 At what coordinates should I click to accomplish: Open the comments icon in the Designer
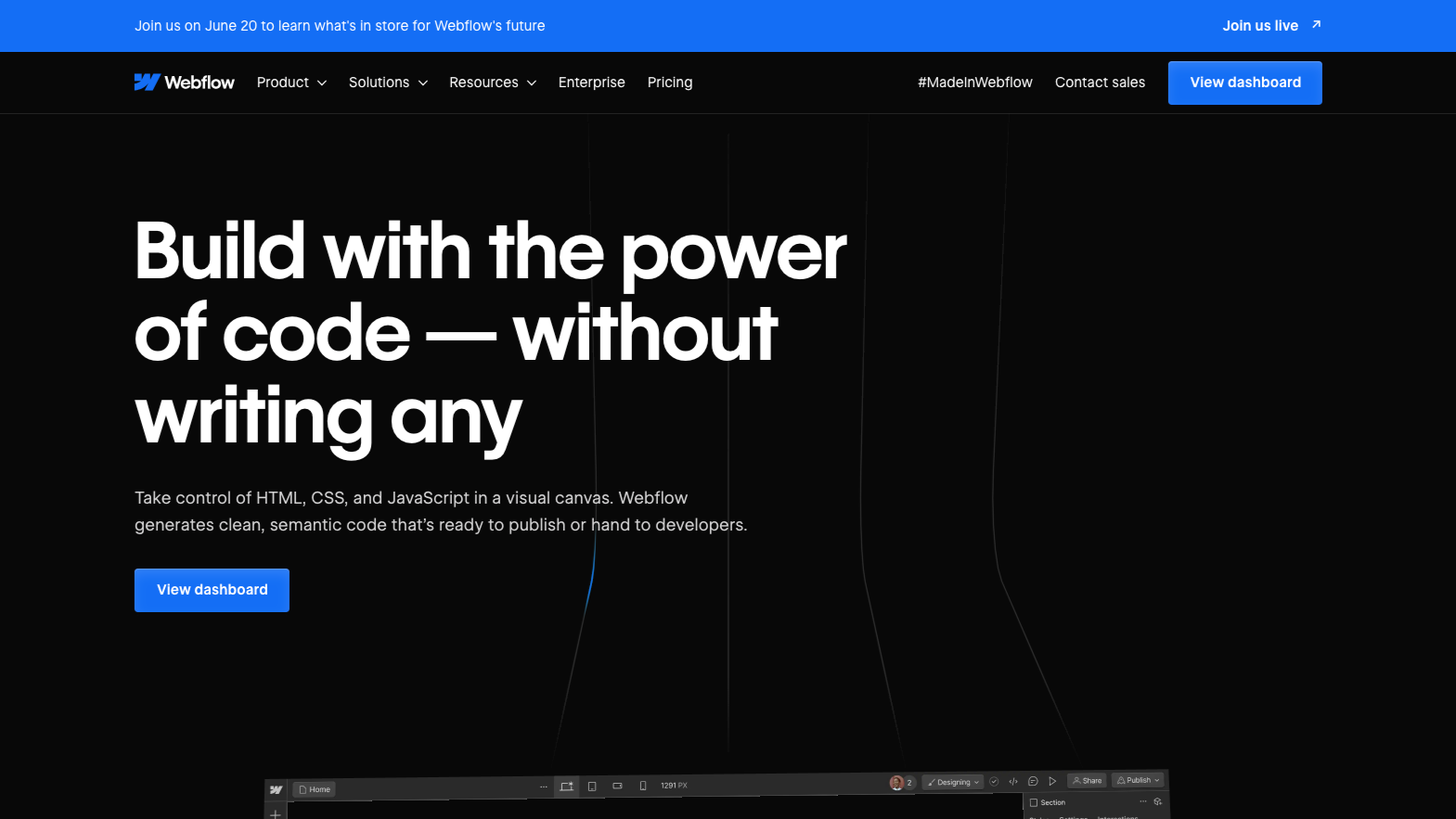(1033, 781)
